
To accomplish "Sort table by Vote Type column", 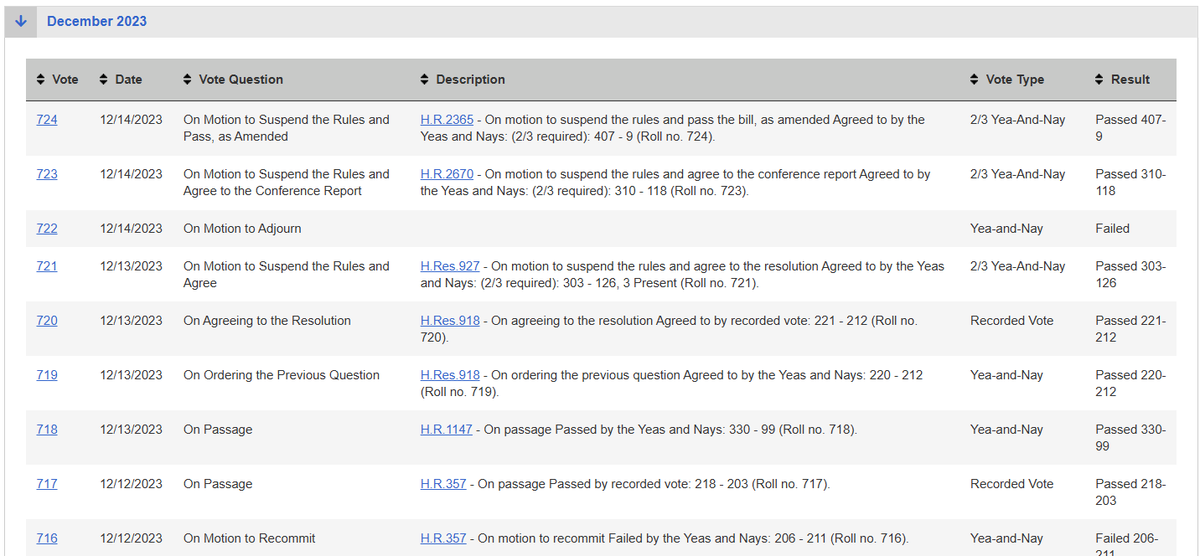I will [1007, 79].
